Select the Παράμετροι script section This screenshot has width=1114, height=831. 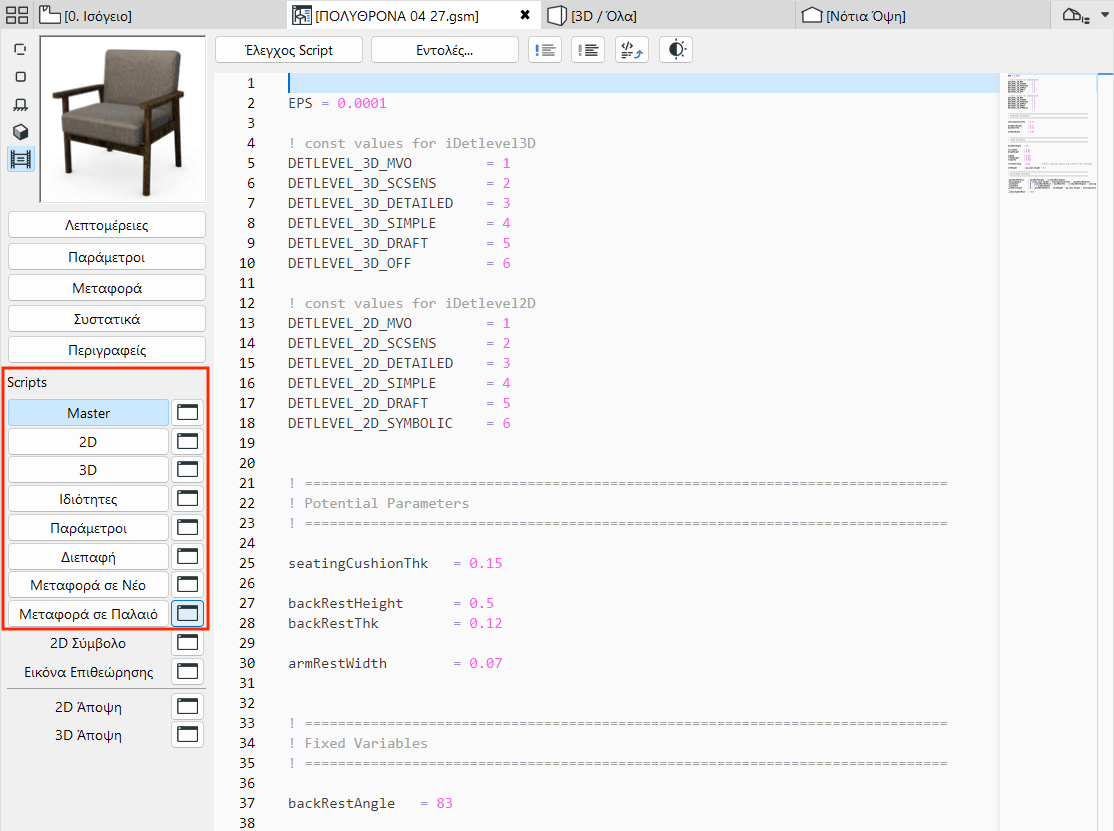tap(88, 527)
